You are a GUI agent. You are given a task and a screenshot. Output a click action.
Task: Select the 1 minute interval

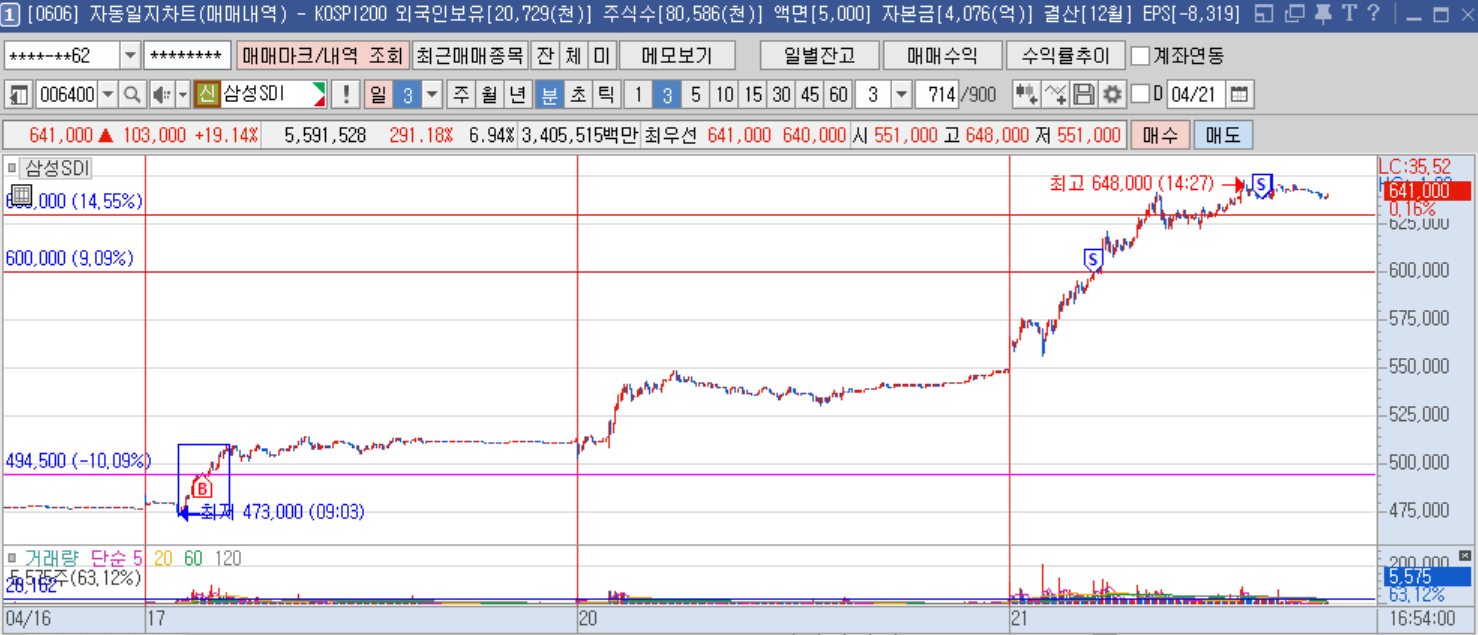tap(638, 95)
